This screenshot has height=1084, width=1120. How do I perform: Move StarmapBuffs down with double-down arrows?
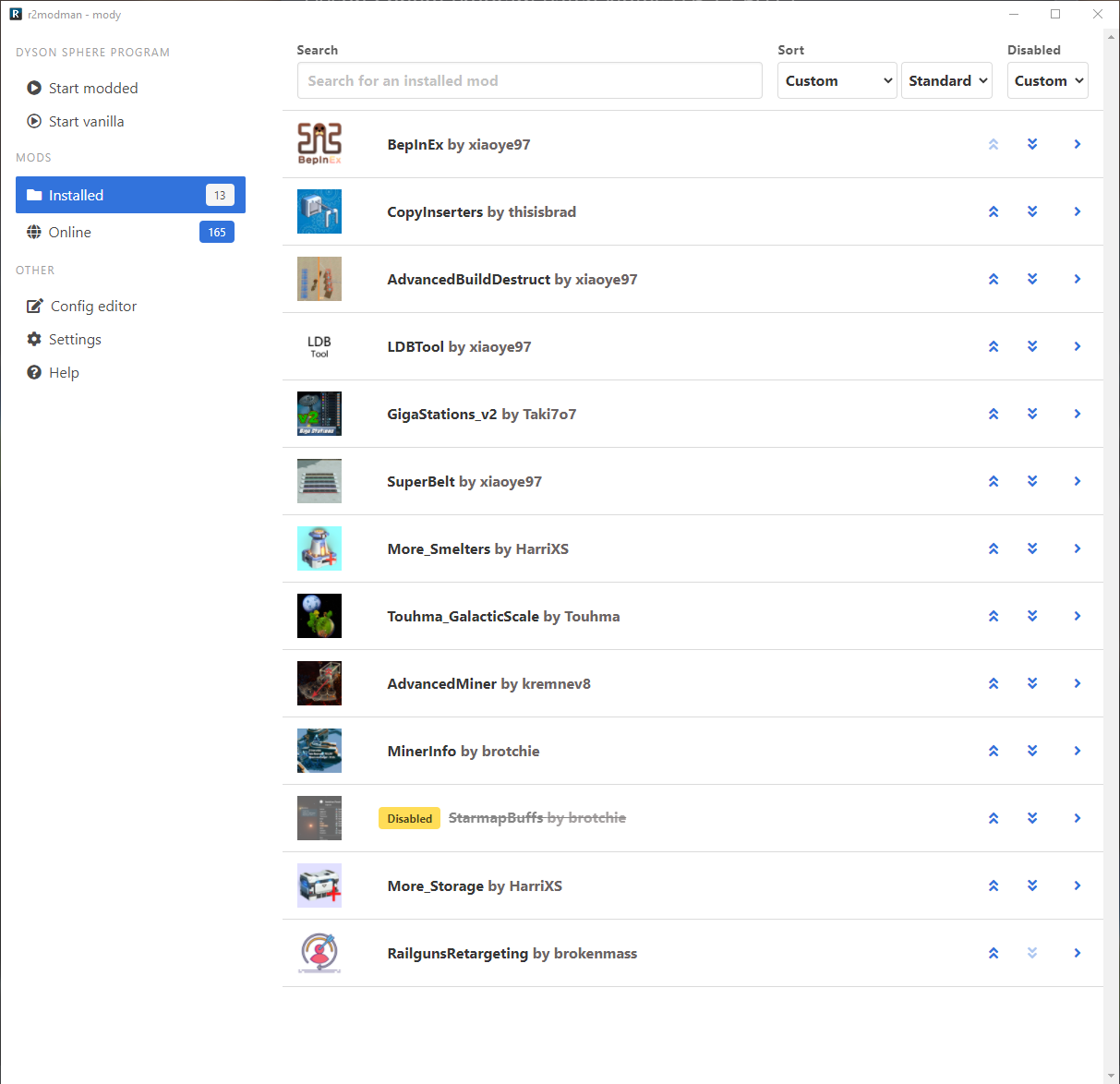pyautogui.click(x=1032, y=818)
